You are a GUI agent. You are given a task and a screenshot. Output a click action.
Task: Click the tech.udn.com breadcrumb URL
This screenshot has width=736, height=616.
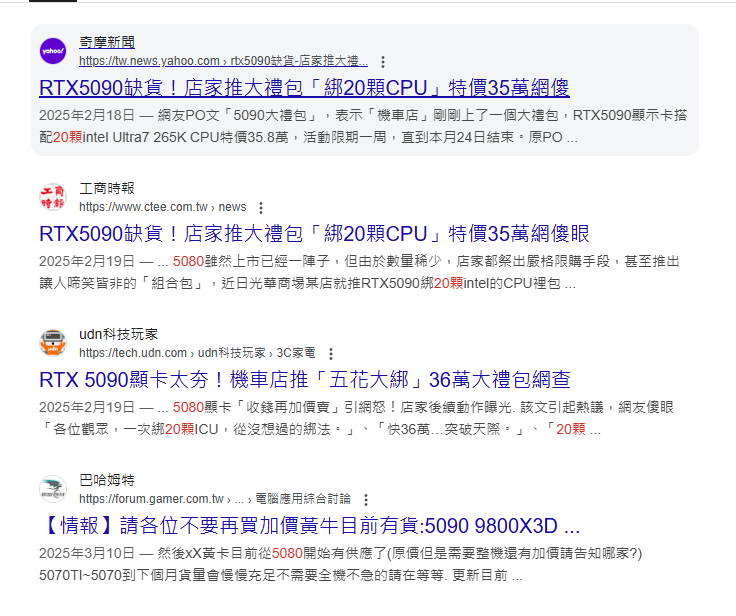click(x=197, y=353)
